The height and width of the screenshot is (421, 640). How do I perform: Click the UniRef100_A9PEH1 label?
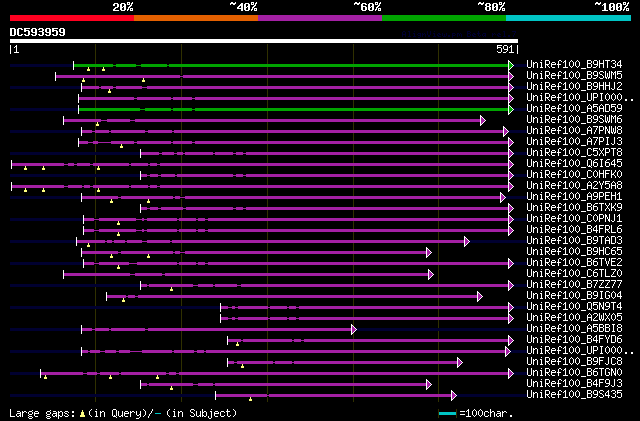pos(574,197)
